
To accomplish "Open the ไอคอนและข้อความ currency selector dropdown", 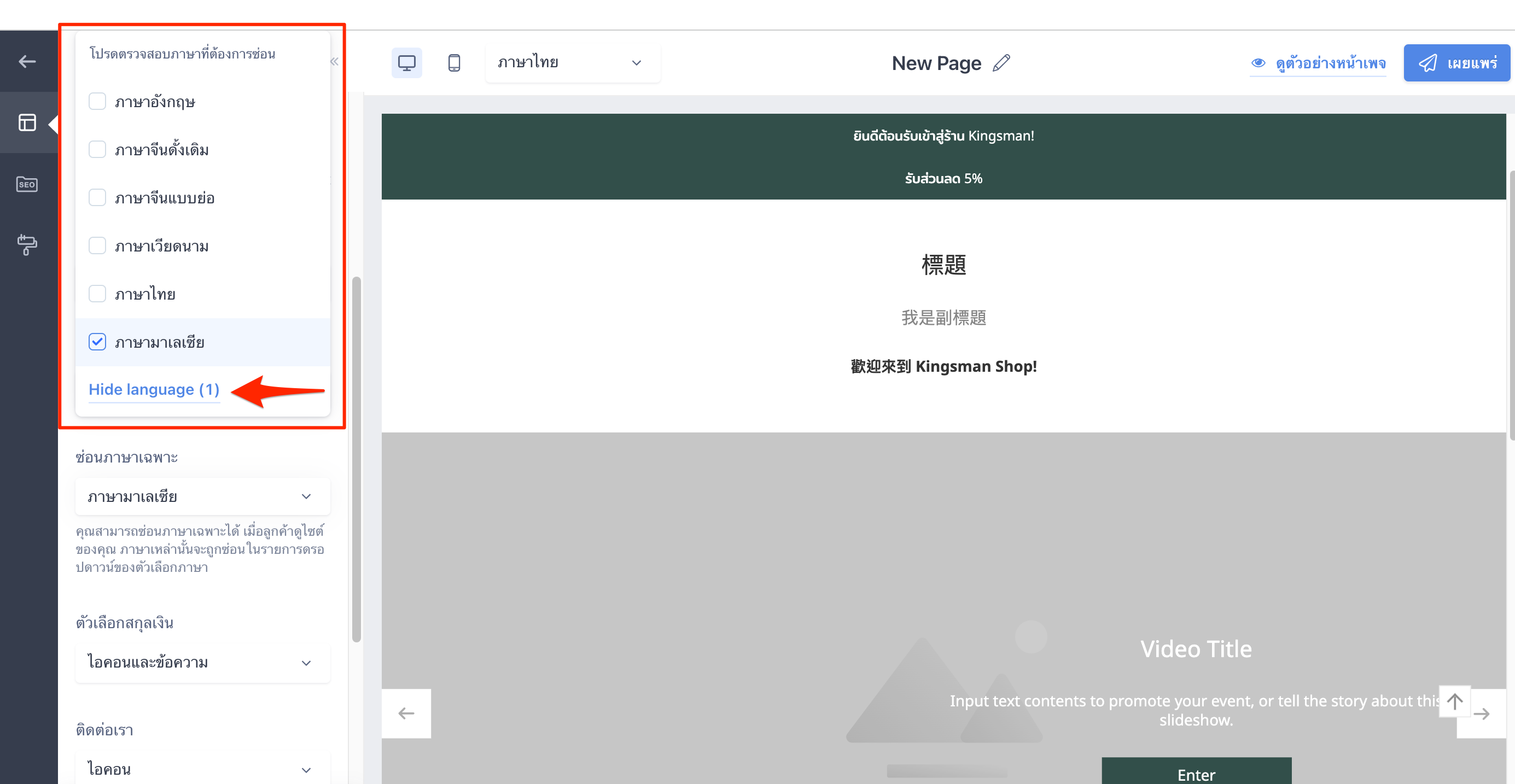I will point(202,663).
